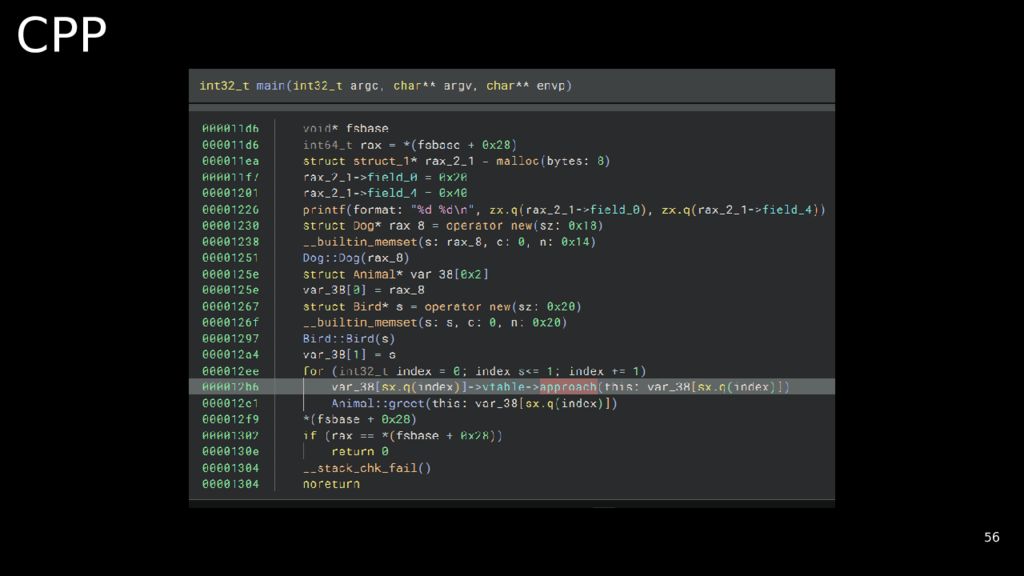The image size is (1024, 576).
Task: Select the argc parameter in function signature
Action: click(364, 86)
